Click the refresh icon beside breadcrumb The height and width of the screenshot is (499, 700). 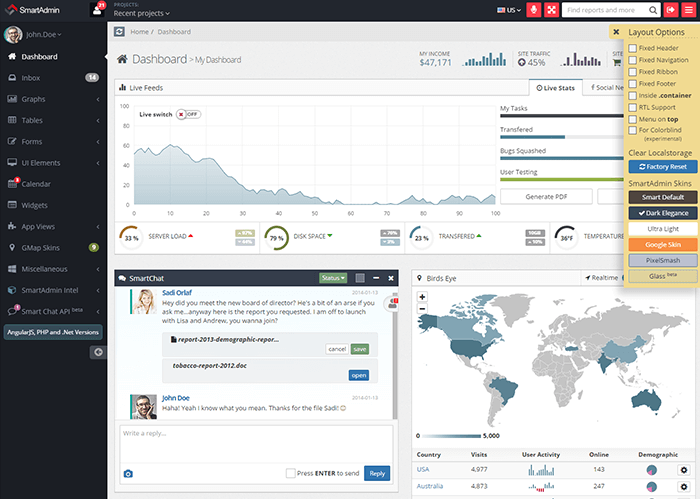coord(120,32)
